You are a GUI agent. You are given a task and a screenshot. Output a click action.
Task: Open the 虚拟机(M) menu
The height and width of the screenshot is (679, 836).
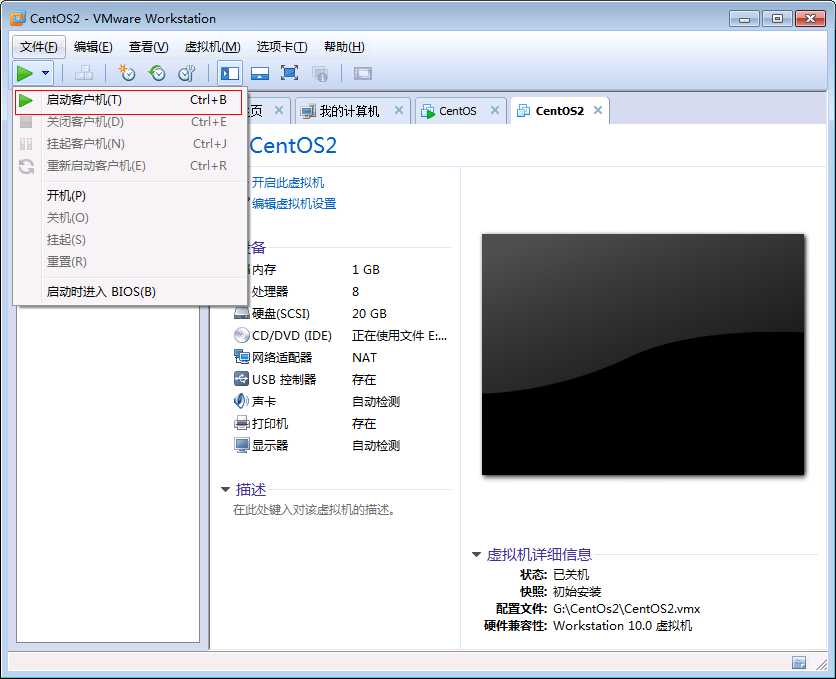[212, 47]
